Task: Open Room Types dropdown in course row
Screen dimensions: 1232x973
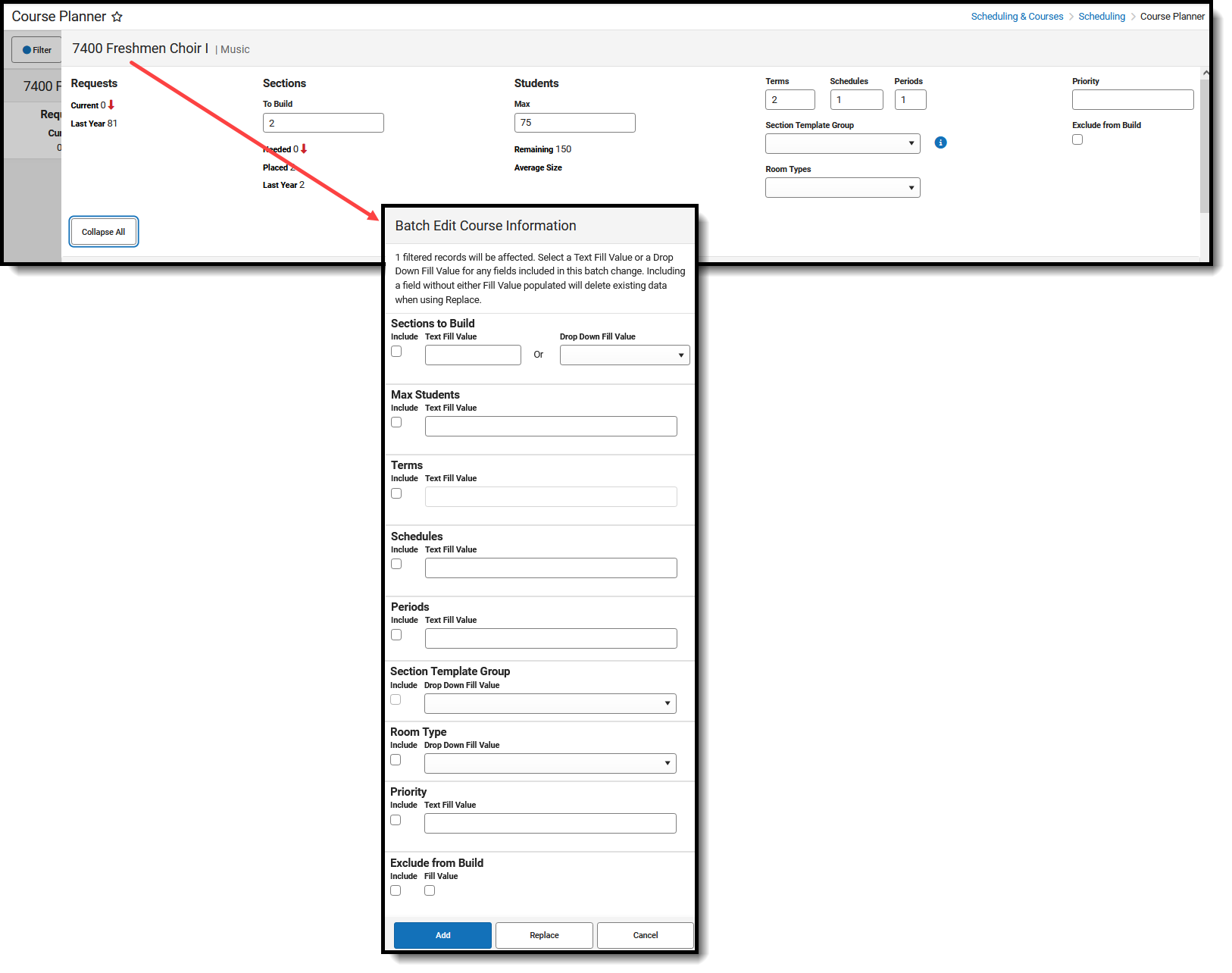Action: [x=843, y=187]
